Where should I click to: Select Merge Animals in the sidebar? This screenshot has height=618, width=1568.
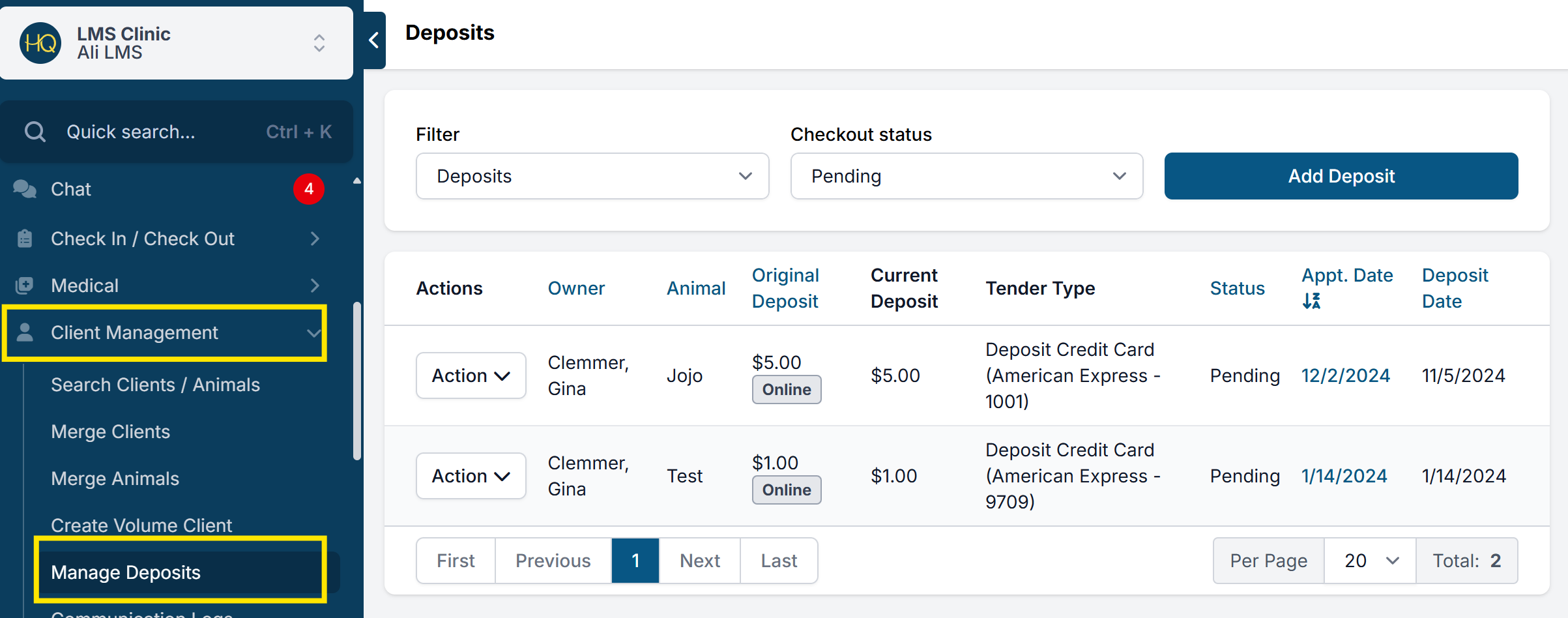coord(115,478)
